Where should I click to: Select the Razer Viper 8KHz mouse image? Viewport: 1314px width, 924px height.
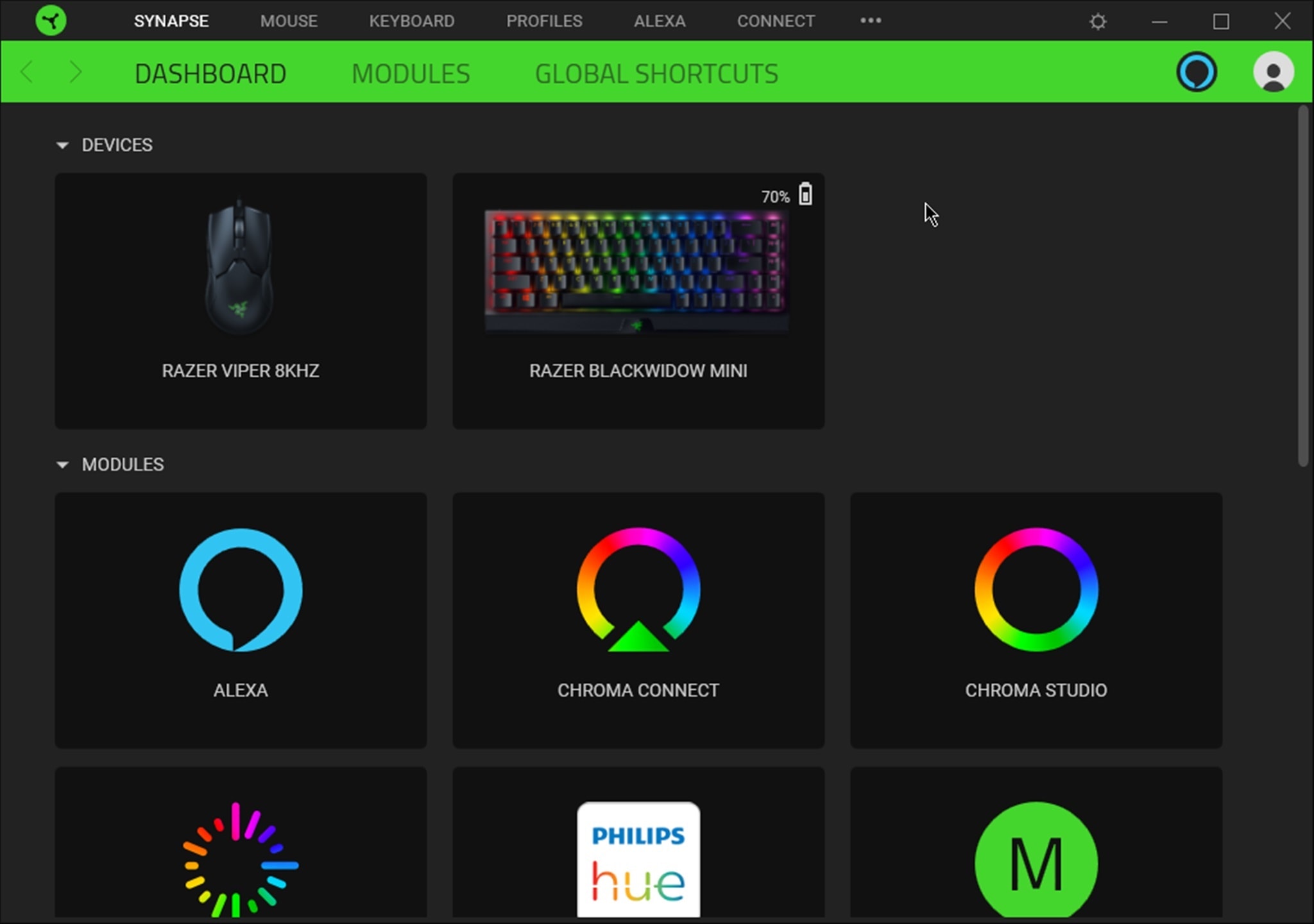(x=239, y=266)
